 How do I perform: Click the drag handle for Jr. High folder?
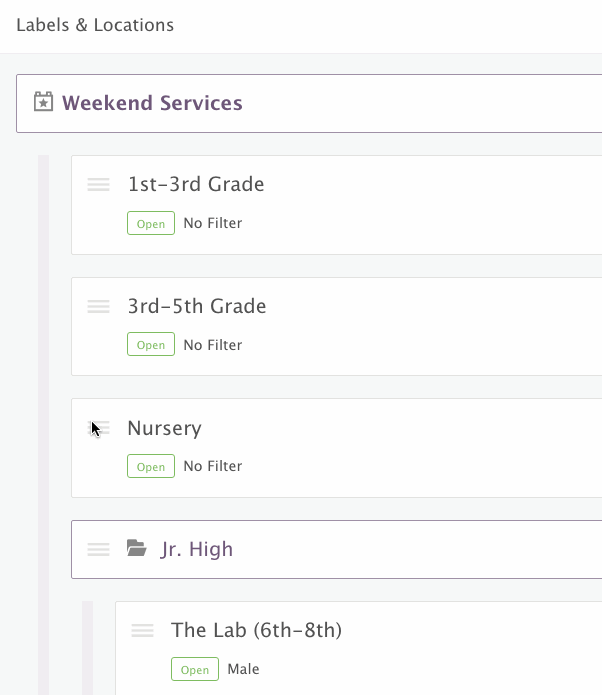click(98, 549)
